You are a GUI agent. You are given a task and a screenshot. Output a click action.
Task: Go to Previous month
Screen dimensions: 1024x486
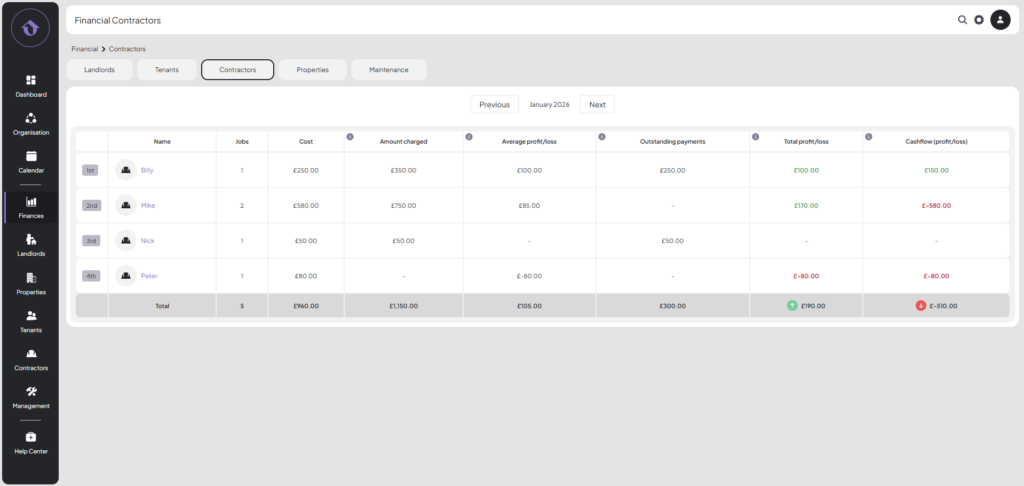pos(494,104)
